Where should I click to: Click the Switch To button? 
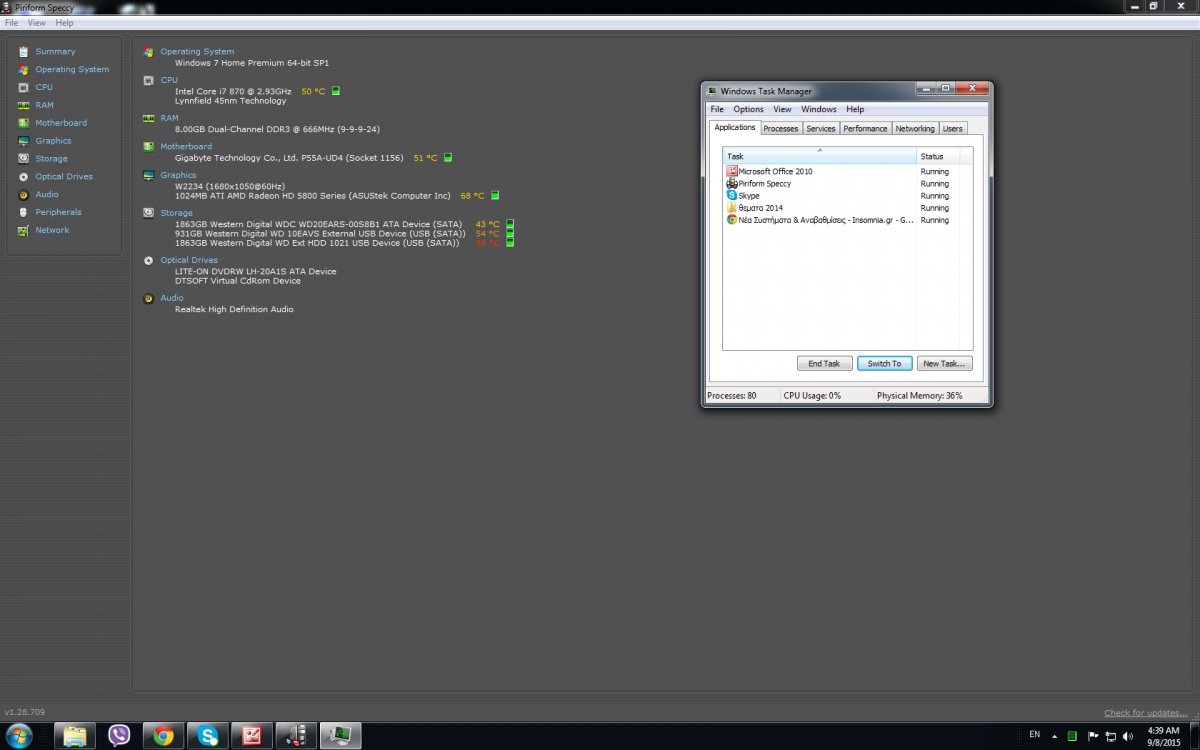884,364
